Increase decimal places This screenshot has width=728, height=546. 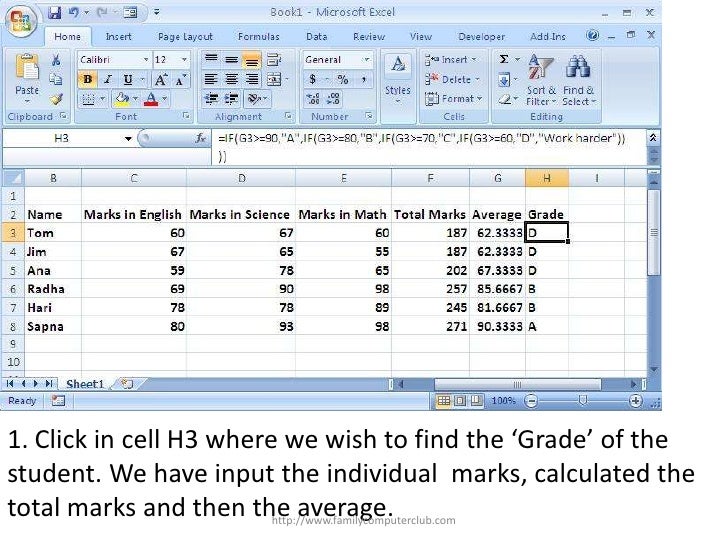click(313, 98)
